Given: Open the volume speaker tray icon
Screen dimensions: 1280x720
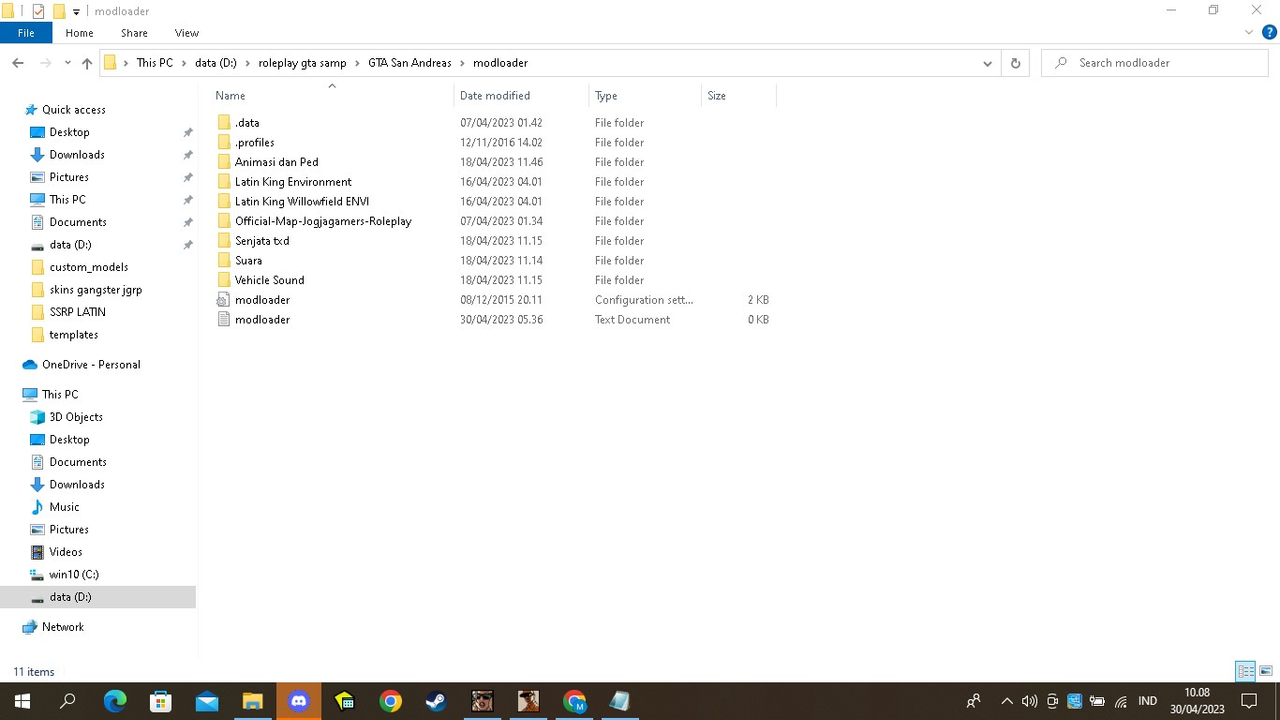Looking at the screenshot, I should tap(1029, 701).
